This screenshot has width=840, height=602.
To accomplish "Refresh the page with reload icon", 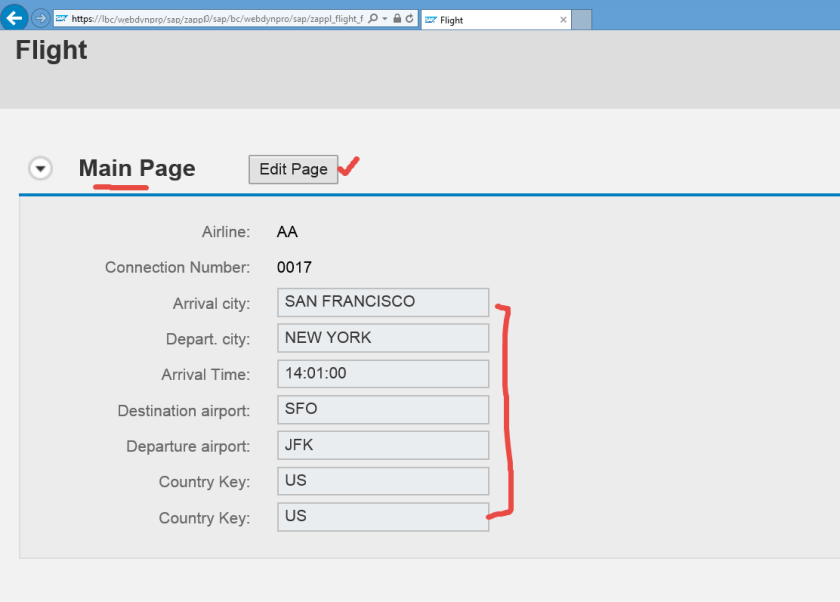I will [x=409, y=18].
